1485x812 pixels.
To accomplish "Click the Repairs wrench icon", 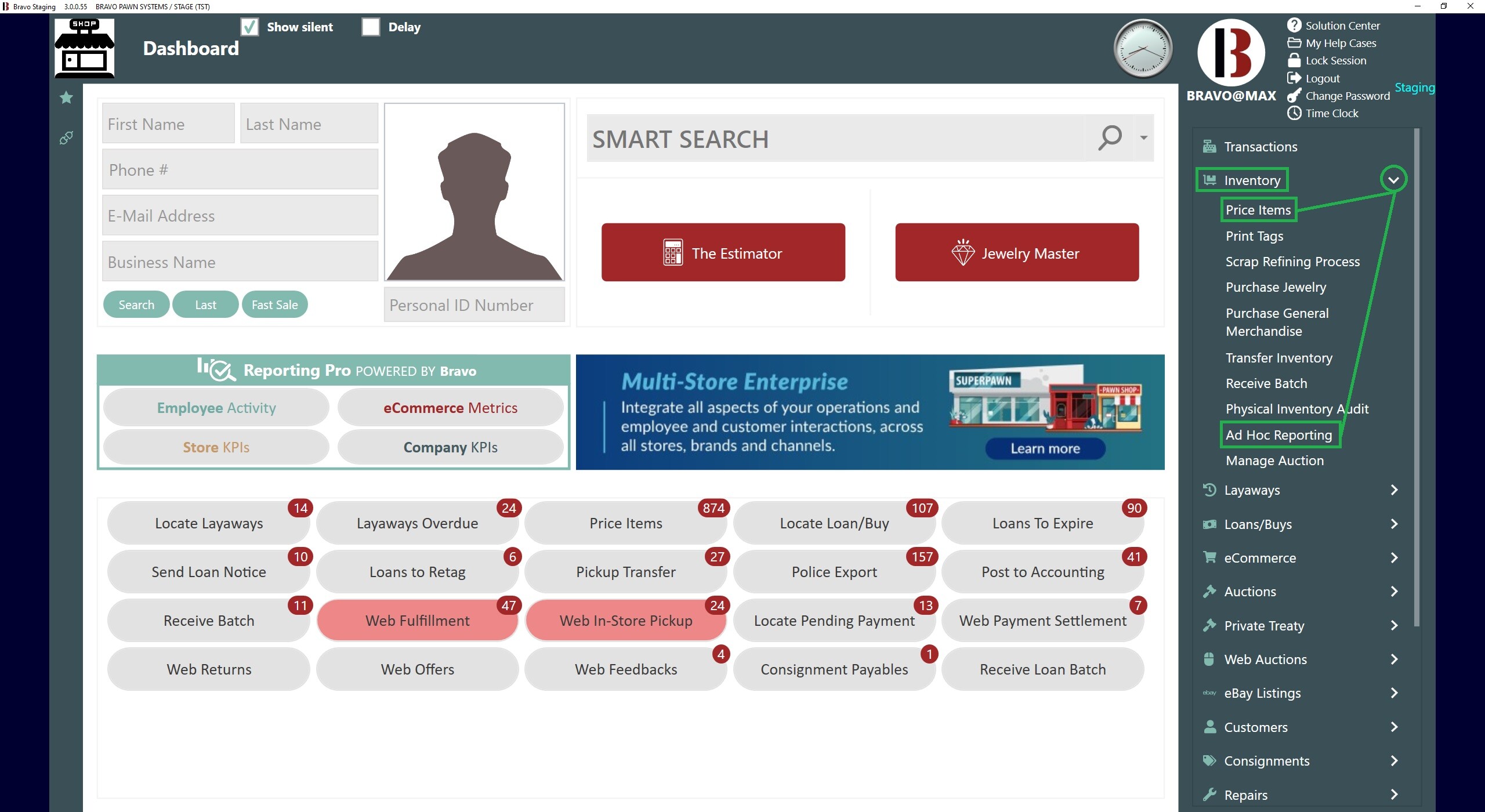I will pyautogui.click(x=1209, y=795).
